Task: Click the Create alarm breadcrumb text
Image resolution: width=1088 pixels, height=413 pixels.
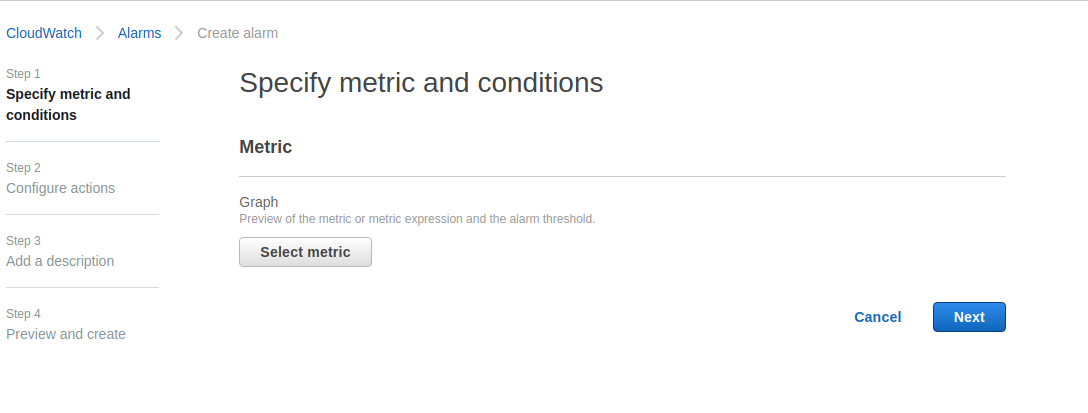Action: pyautogui.click(x=237, y=33)
